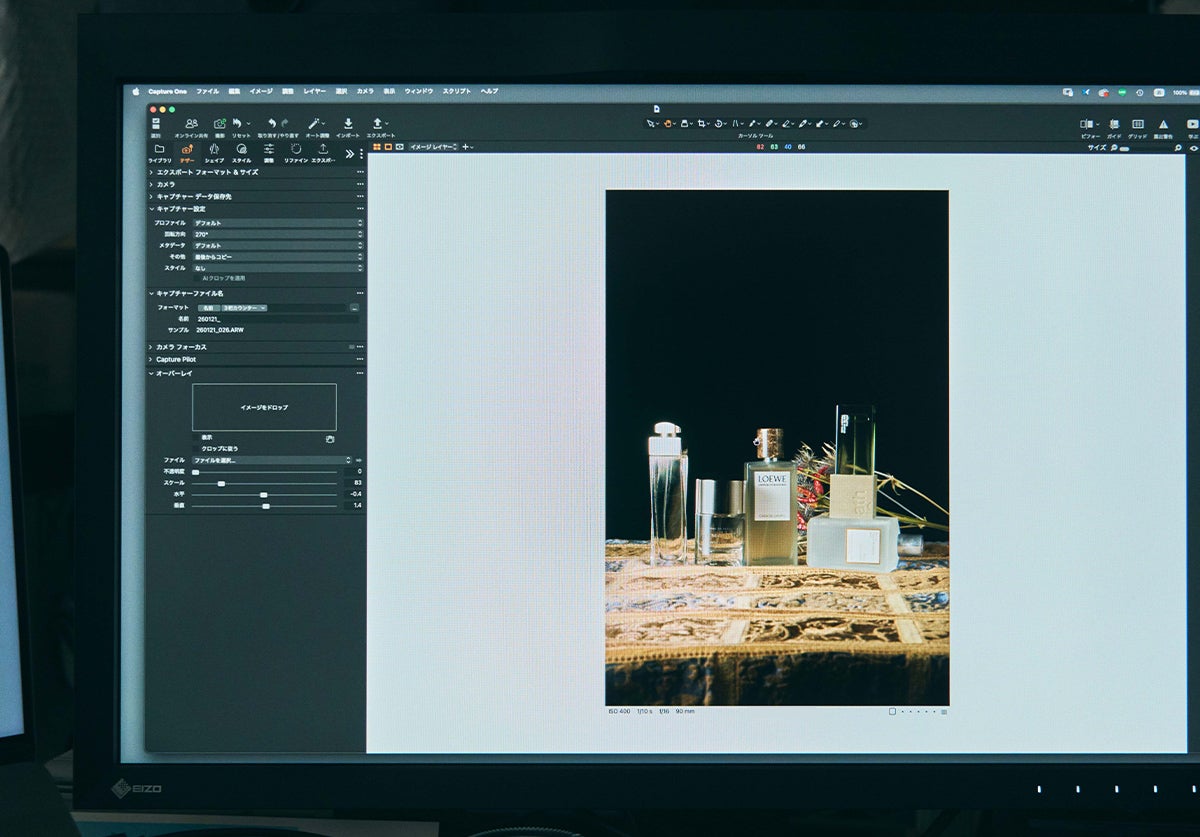This screenshot has height=837, width=1200.
Task: Enable the overlay 表示 (Show) checkbox
Action: tap(196, 438)
